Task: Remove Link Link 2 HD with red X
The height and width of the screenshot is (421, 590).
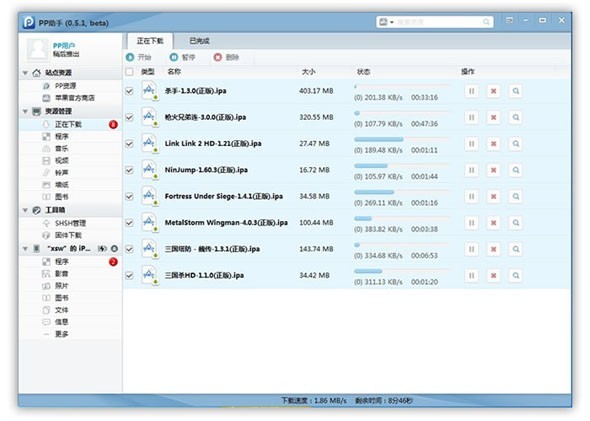Action: pyautogui.click(x=493, y=144)
